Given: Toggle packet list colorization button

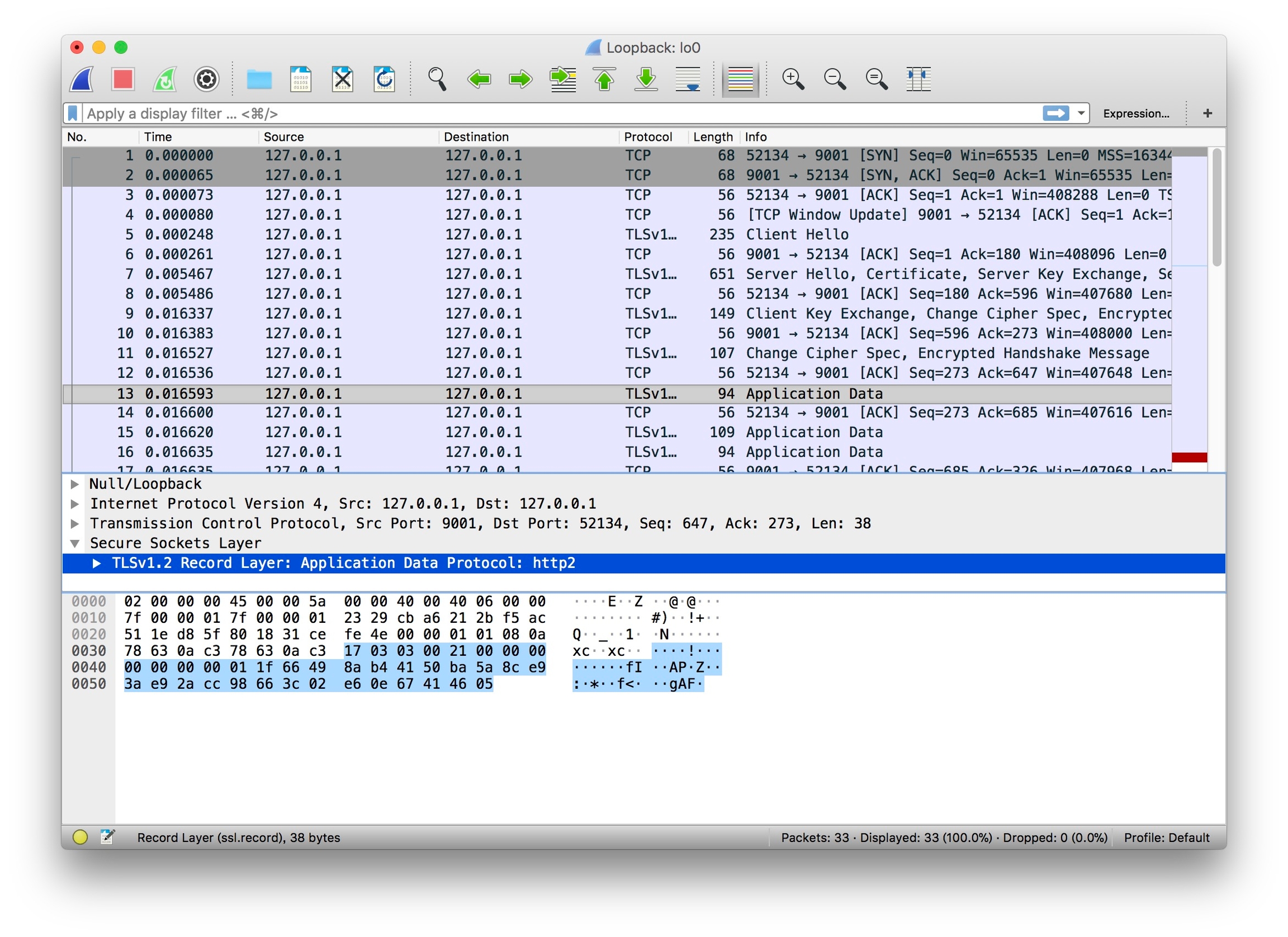Looking at the screenshot, I should tap(740, 79).
